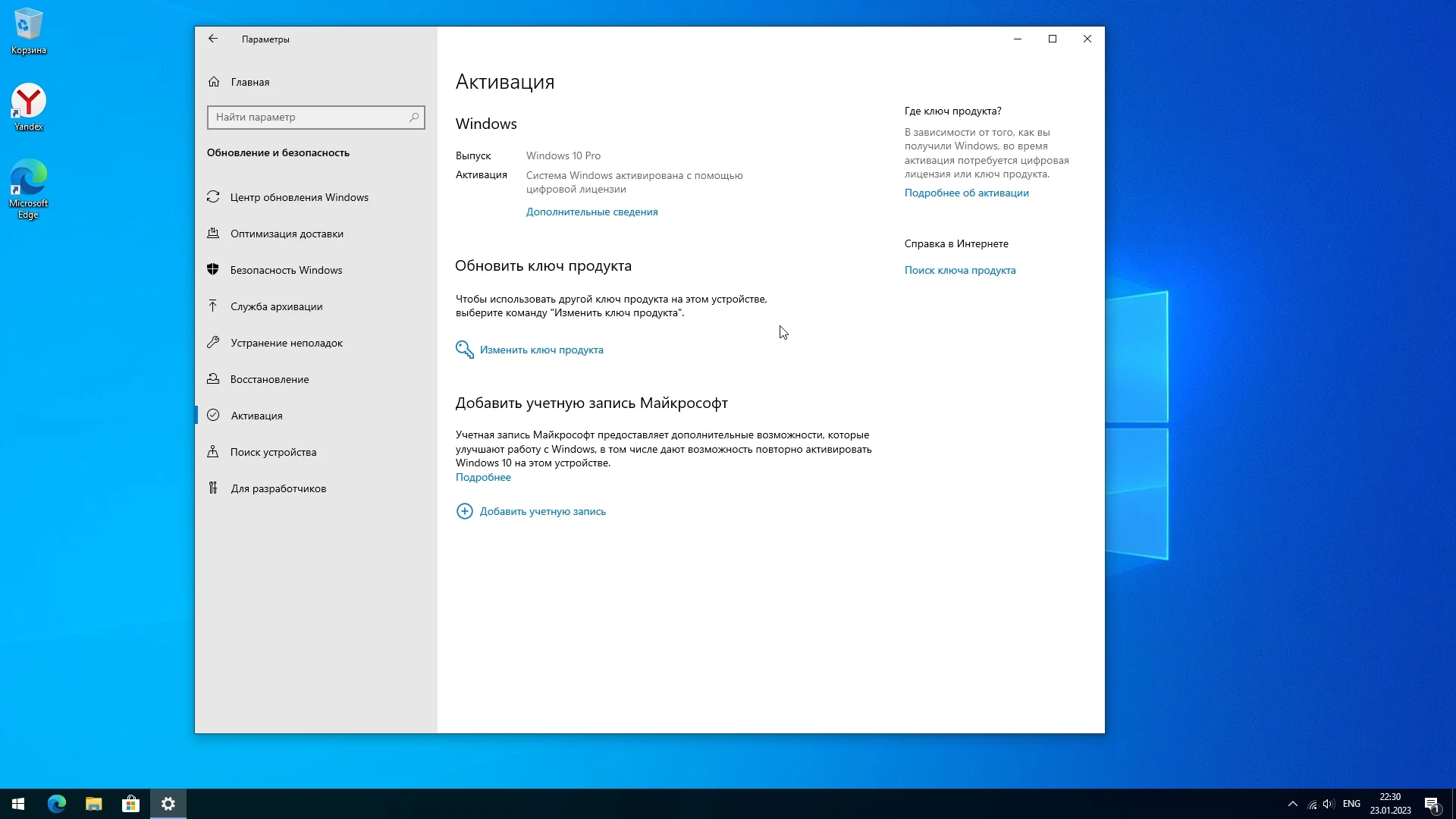Open Microsoft Store from taskbar

pyautogui.click(x=130, y=804)
